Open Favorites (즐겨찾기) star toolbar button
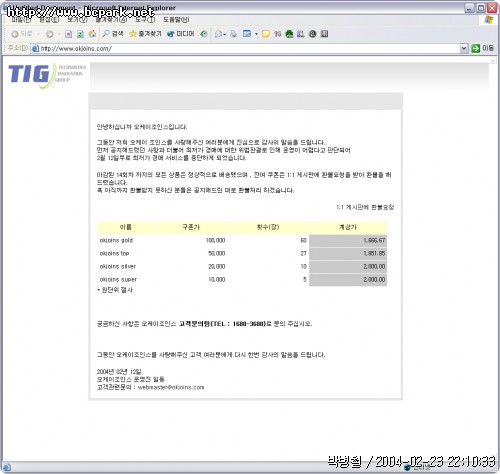Image resolution: width=500 pixels, height=474 pixels. [x=145, y=34]
